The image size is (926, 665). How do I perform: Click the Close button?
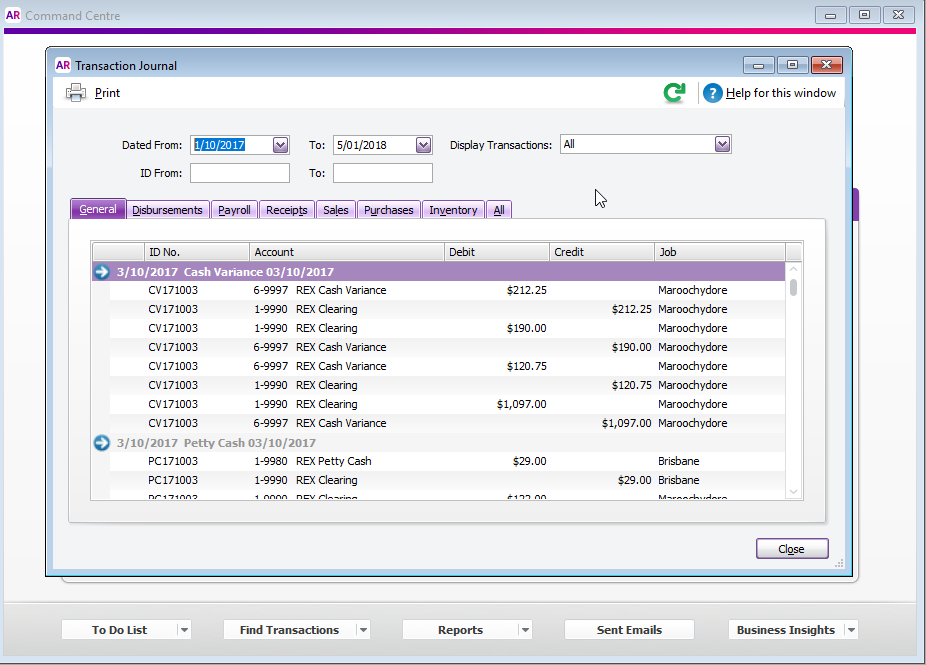pyautogui.click(x=792, y=549)
